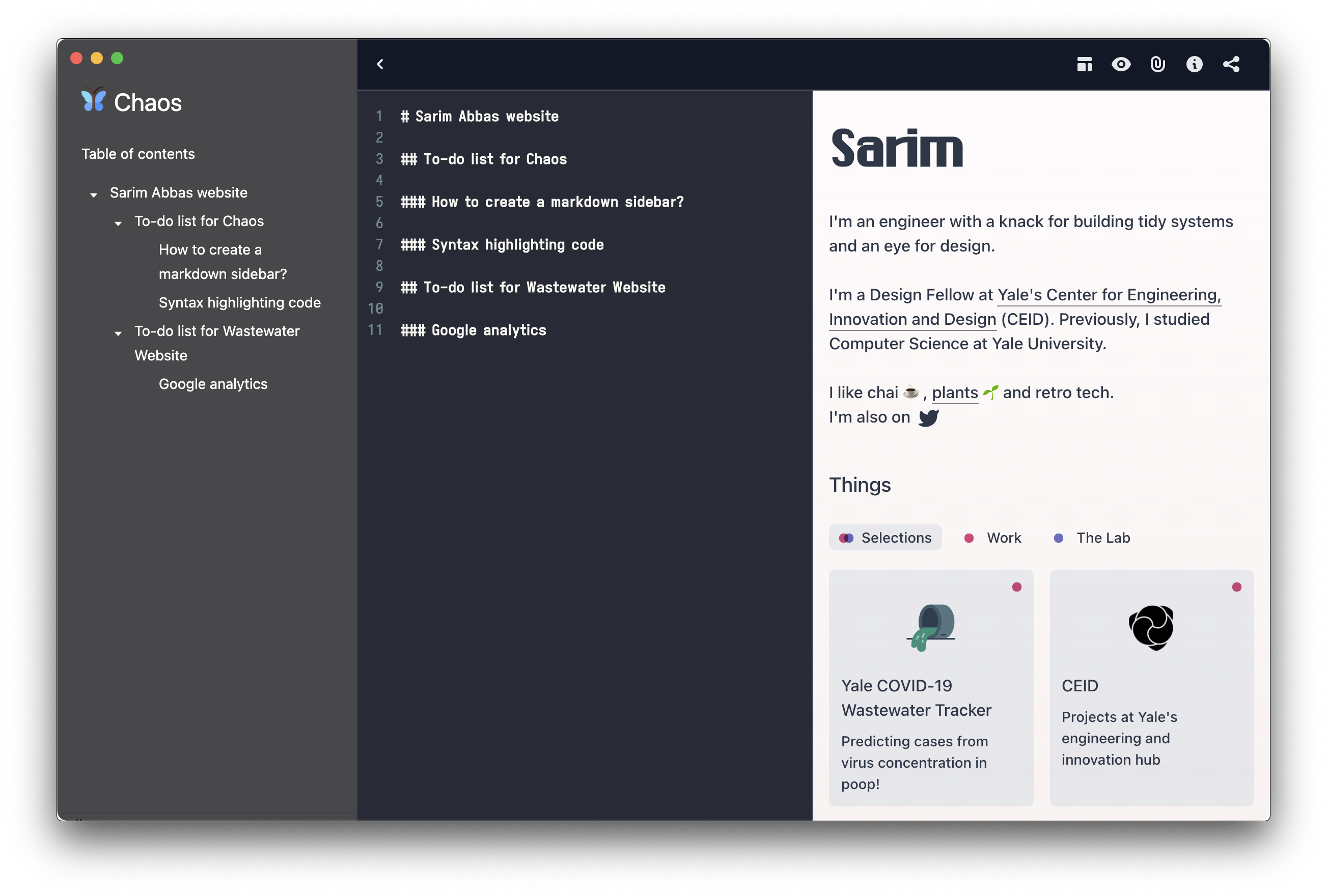This screenshot has height=896, width=1327.
Task: Collapse the To-do list for Chaos node
Action: point(118,223)
